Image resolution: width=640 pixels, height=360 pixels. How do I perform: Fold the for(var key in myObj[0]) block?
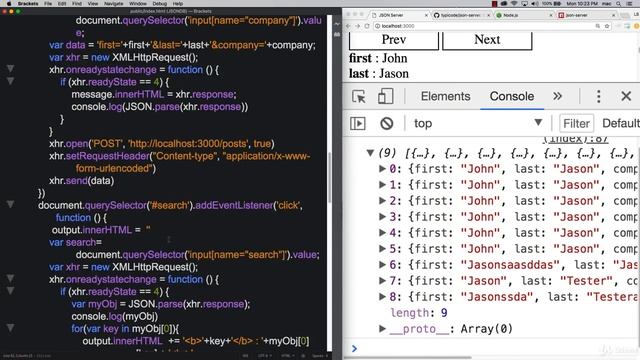coord(10,327)
